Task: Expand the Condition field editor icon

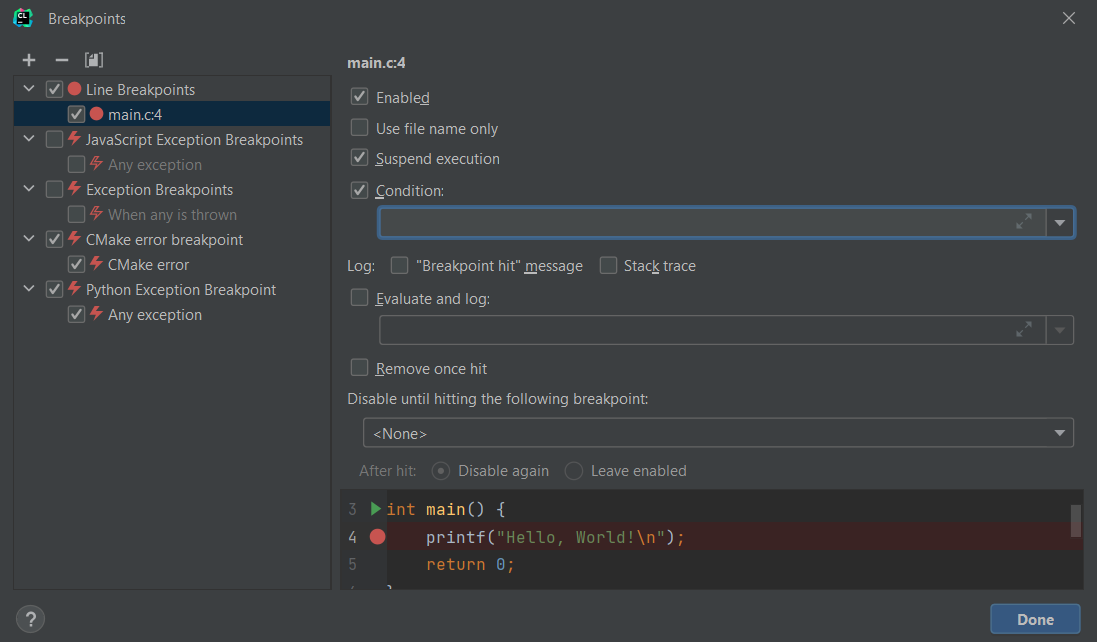Action: pyautogui.click(x=1024, y=222)
